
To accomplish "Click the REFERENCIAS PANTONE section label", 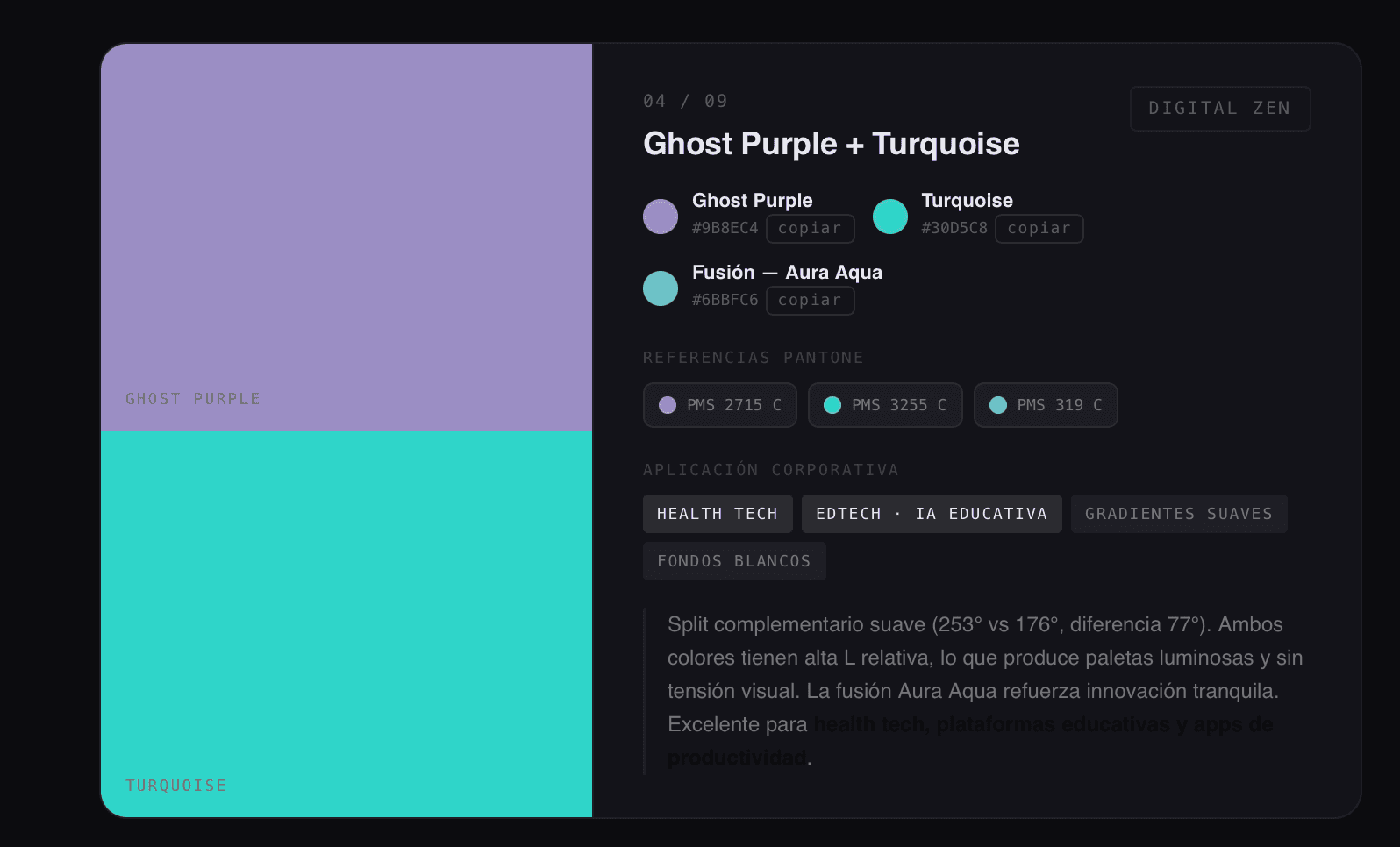I will 754,358.
